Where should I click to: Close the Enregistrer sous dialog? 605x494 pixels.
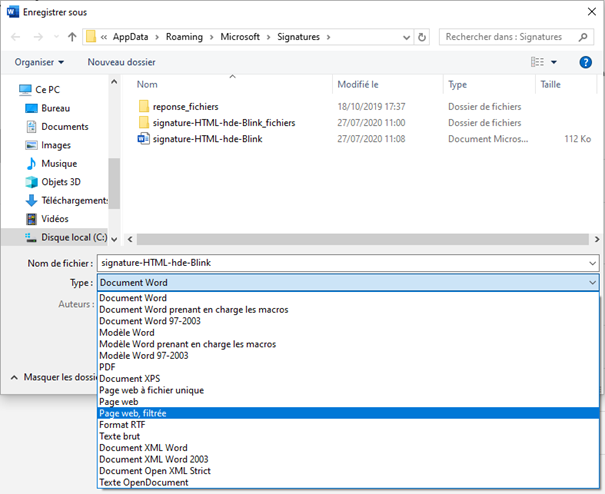[x=591, y=12]
